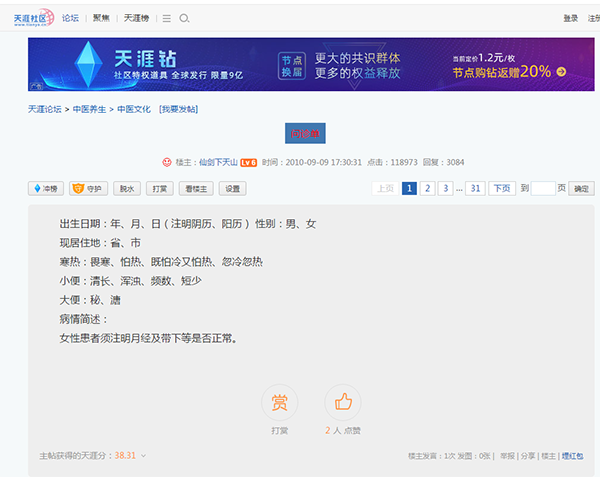Open the 论坛 tab in the top navigation

(x=70, y=18)
